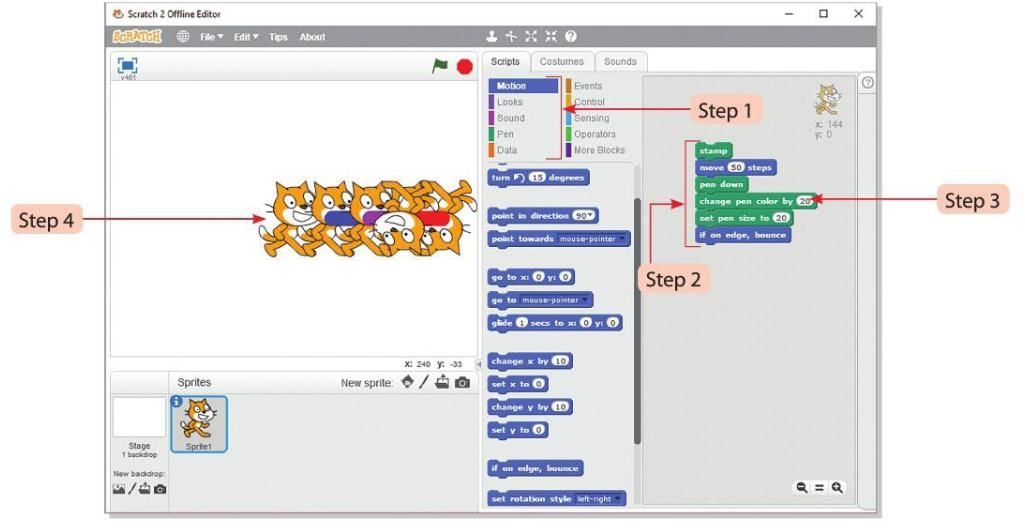The height and width of the screenshot is (530, 1025).
Task: Select the Duplicate stamp tool in toolbar
Action: click(x=492, y=37)
